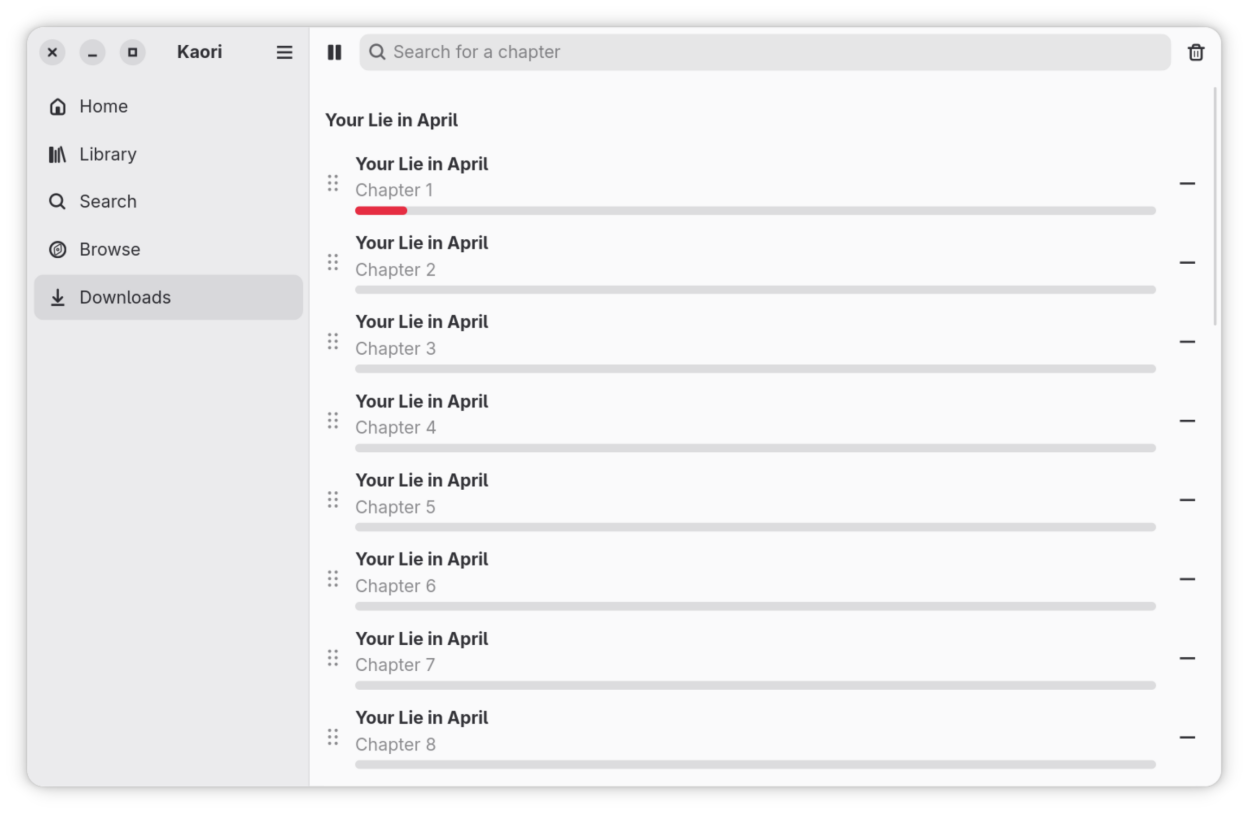
Task: Select the "Chapter 2" label text
Action: tap(395, 270)
